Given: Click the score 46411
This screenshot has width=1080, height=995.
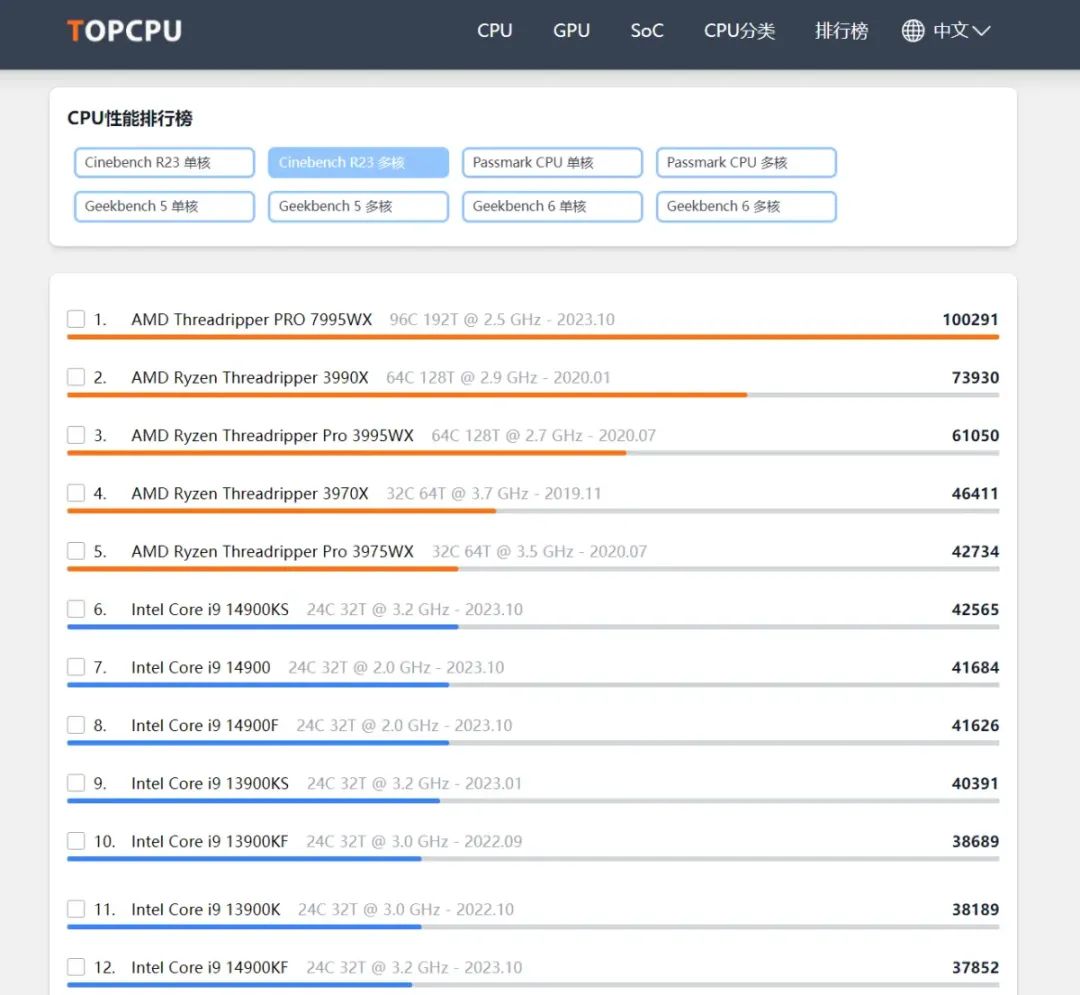Looking at the screenshot, I should coord(975,493).
